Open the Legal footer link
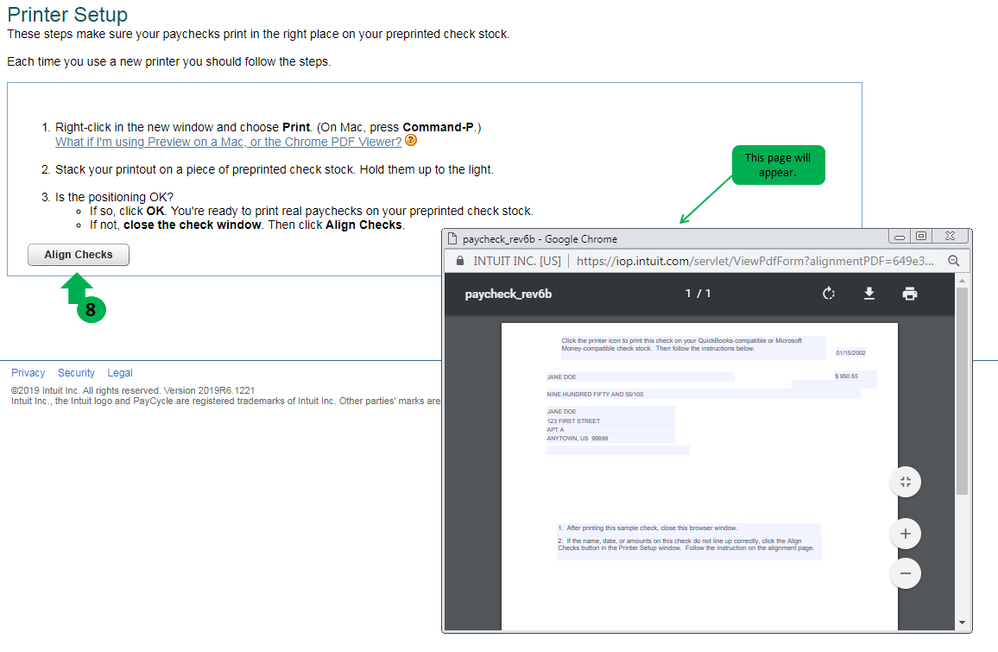 coord(120,373)
